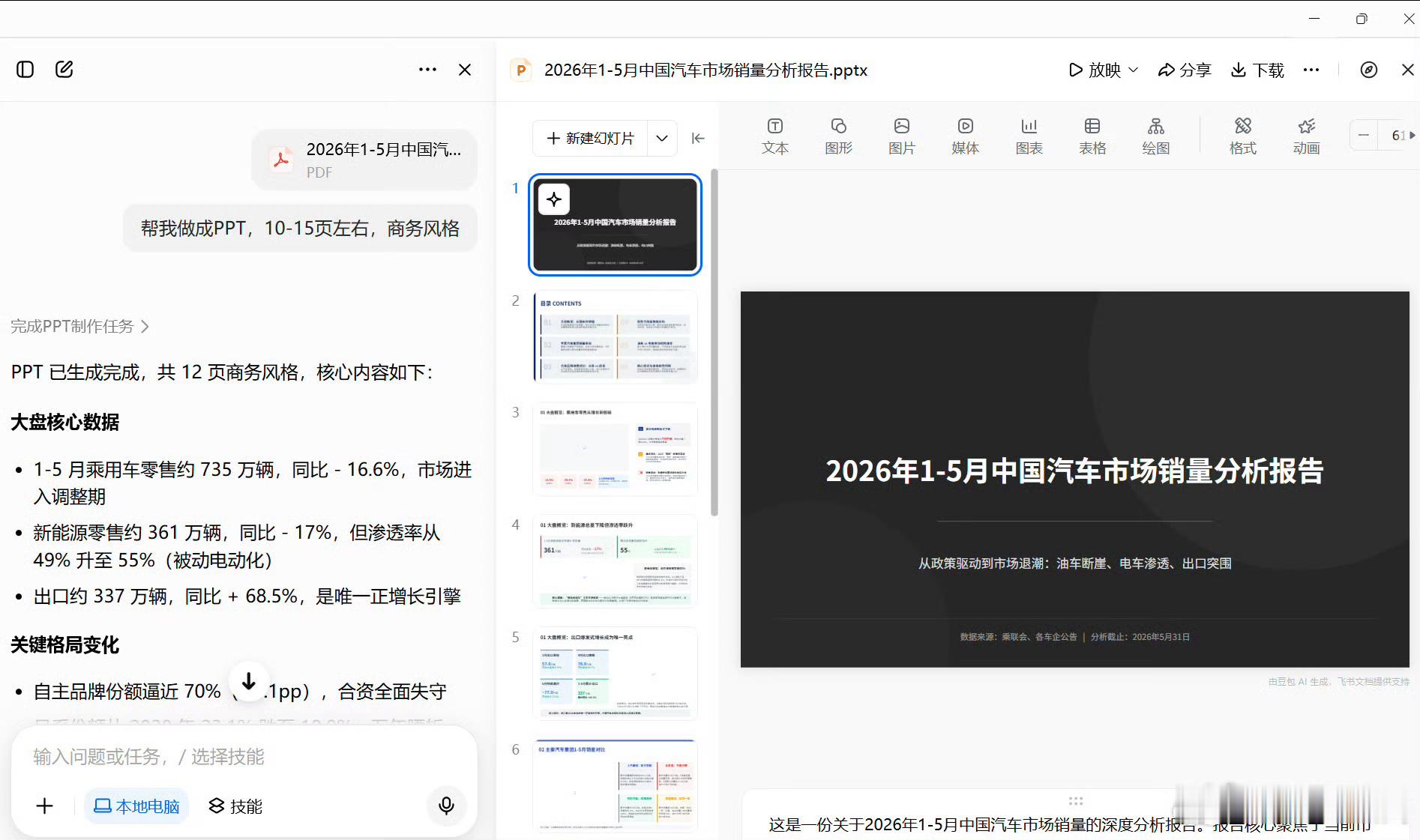The height and width of the screenshot is (840, 1420).
Task: Insert a text box with 文本
Action: (775, 136)
